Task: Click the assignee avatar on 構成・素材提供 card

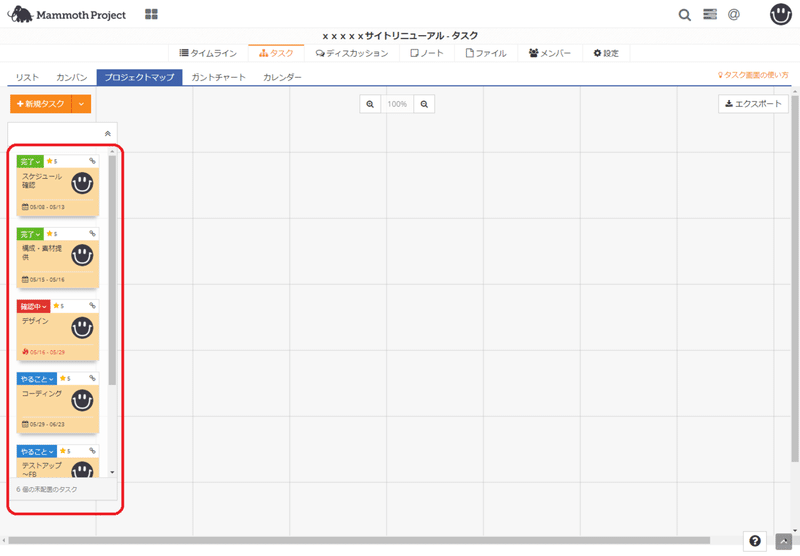Action: (x=82, y=255)
